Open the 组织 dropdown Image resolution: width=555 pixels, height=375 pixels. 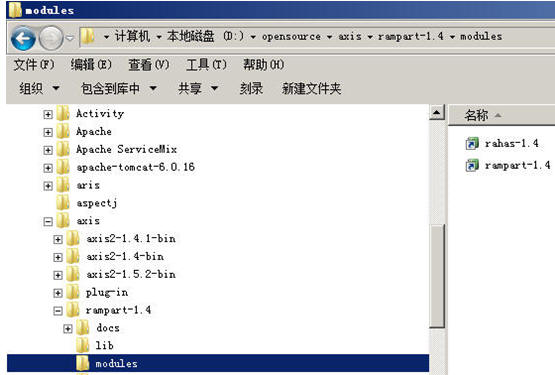tap(39, 88)
